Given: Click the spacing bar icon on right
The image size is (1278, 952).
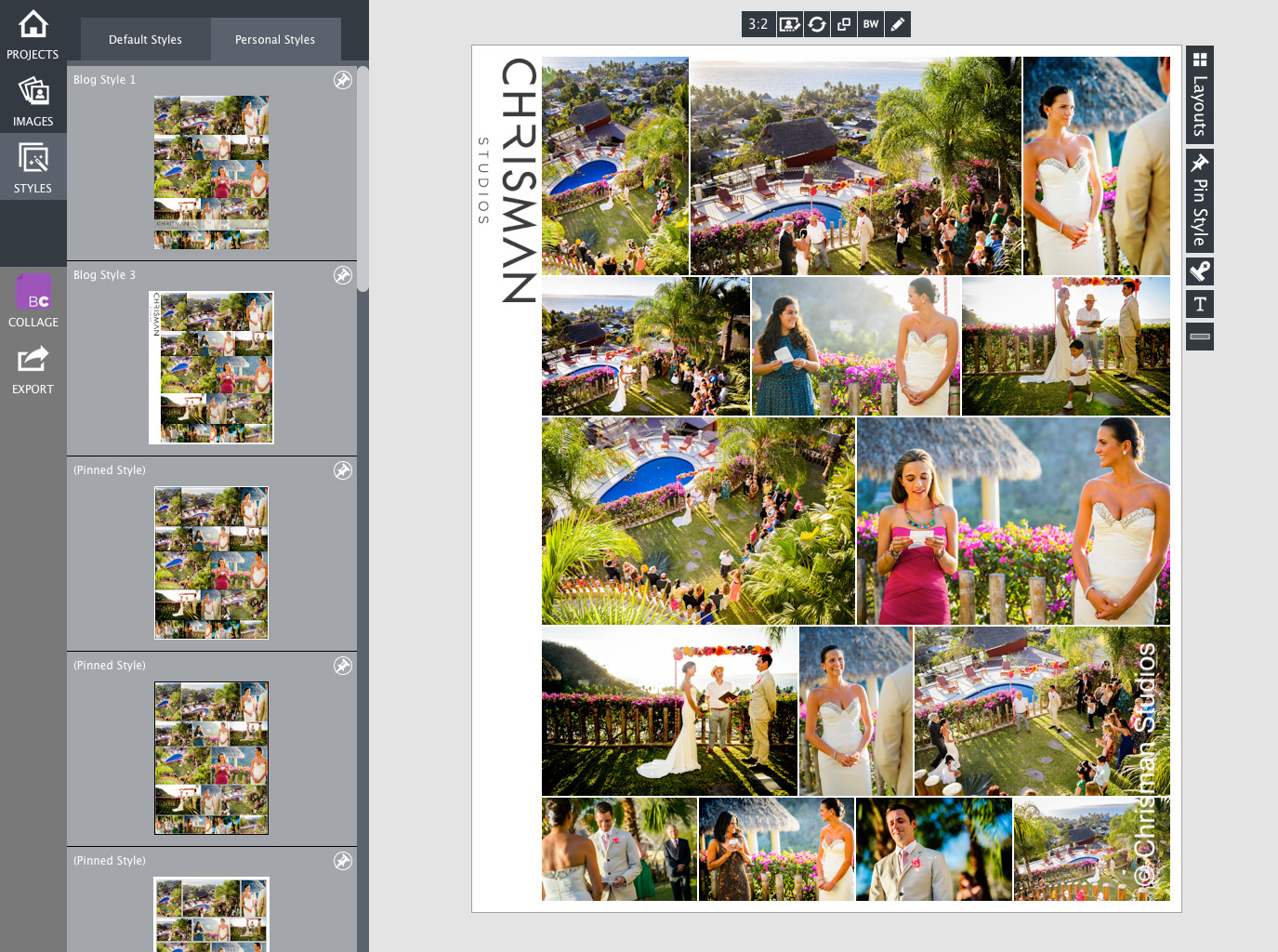Looking at the screenshot, I should point(1200,337).
